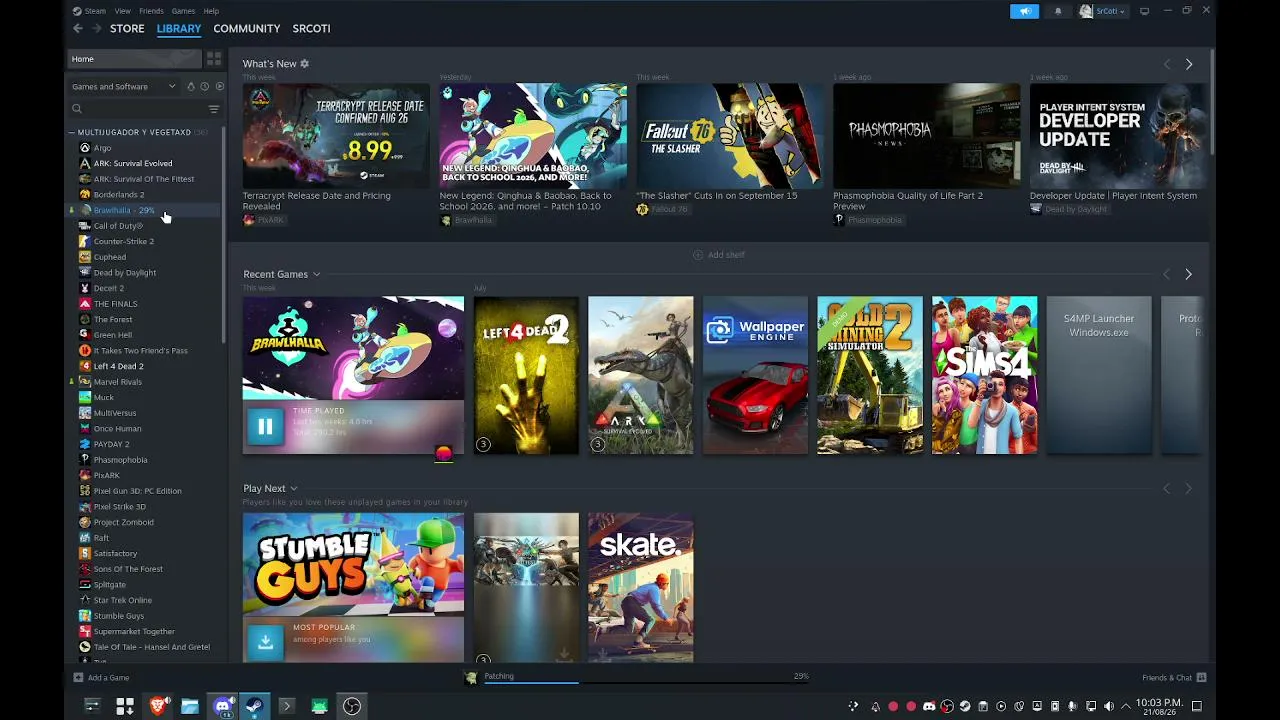
Task: Open the notifications bell
Action: click(x=1058, y=11)
